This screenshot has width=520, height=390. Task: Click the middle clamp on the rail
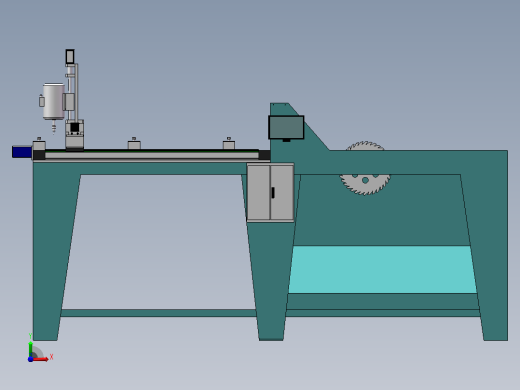coord(134,144)
